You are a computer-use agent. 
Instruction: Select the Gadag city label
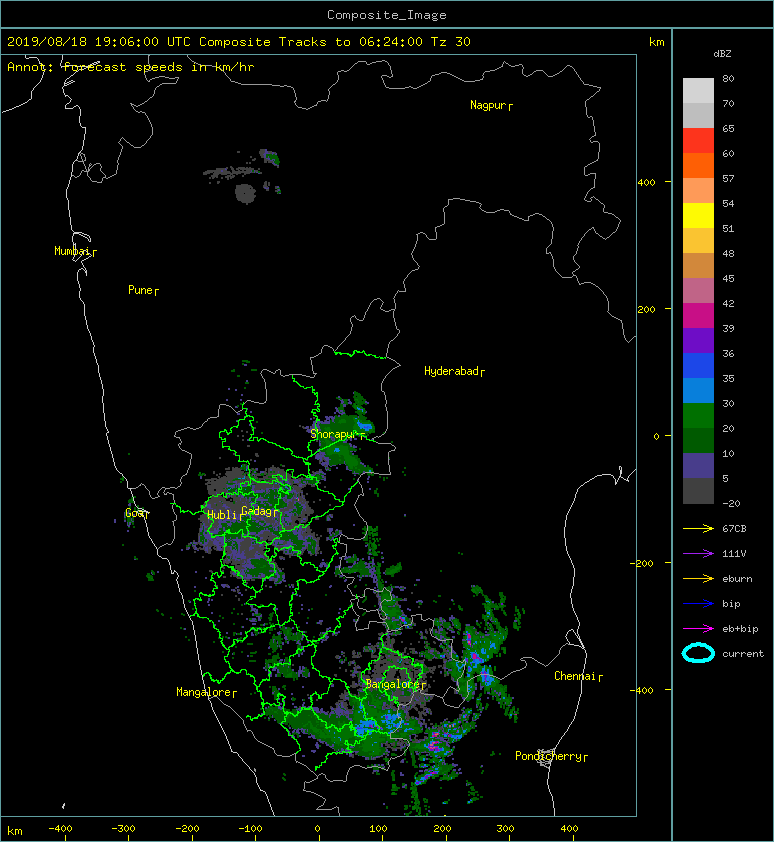point(259,511)
